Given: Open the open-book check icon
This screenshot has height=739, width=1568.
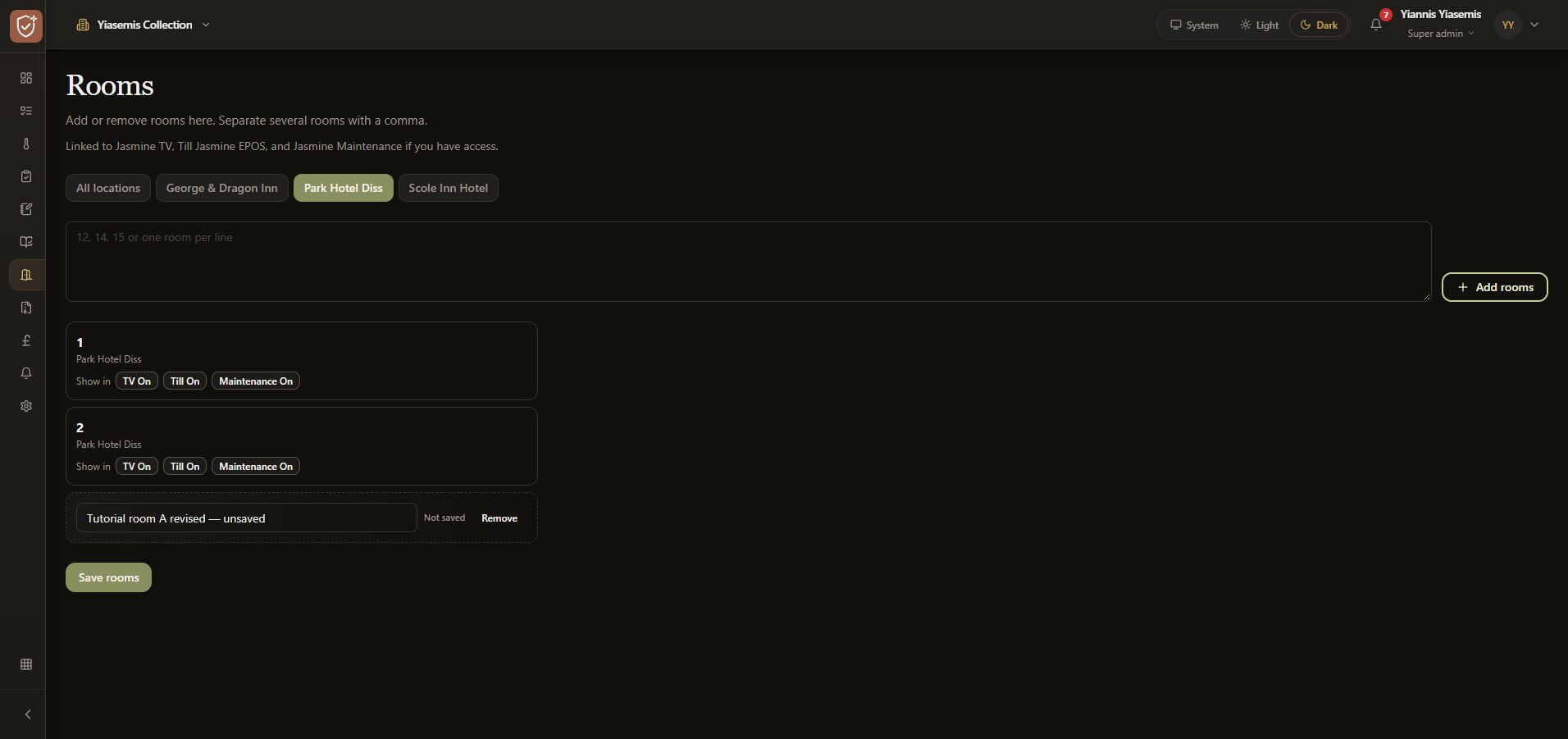Looking at the screenshot, I should 26,242.
